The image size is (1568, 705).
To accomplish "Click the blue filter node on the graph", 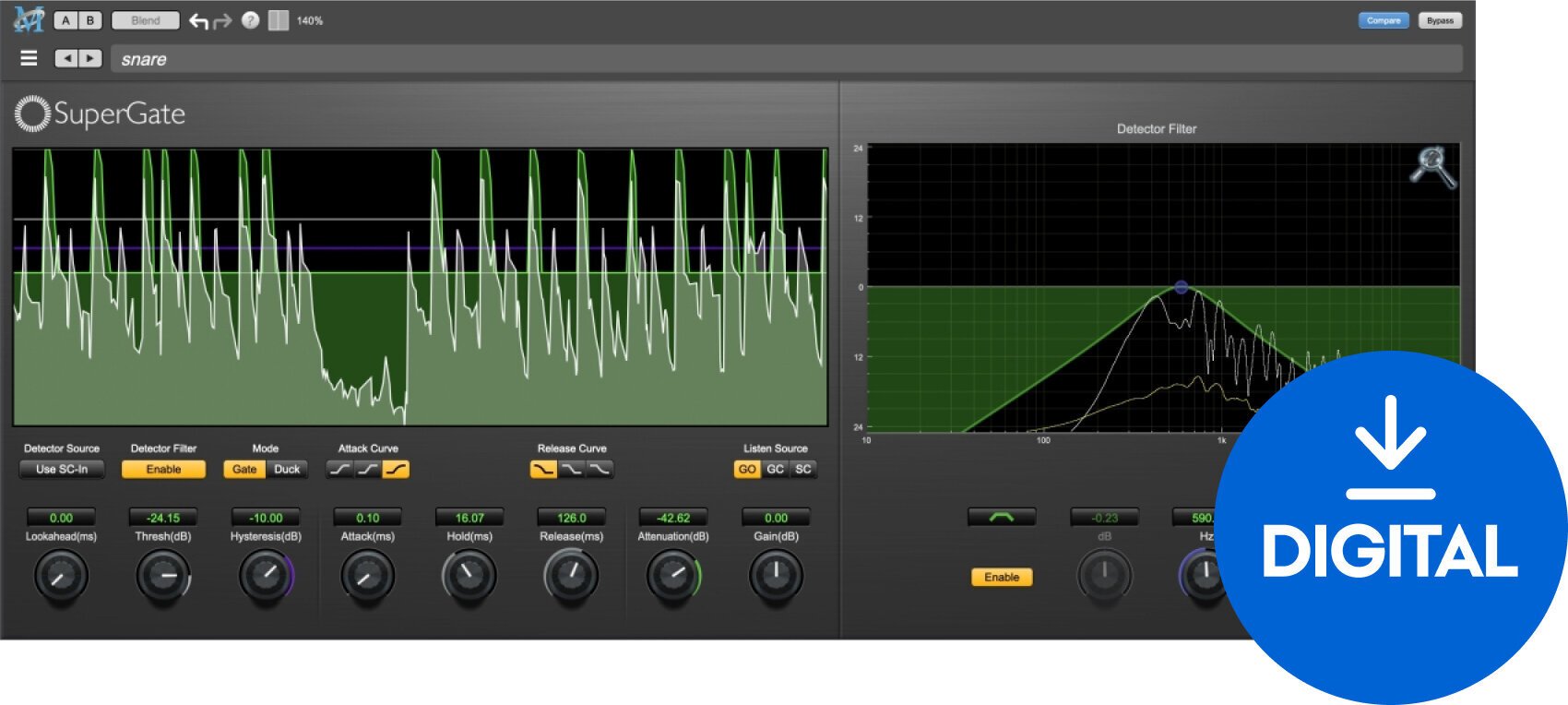I will [1181, 287].
